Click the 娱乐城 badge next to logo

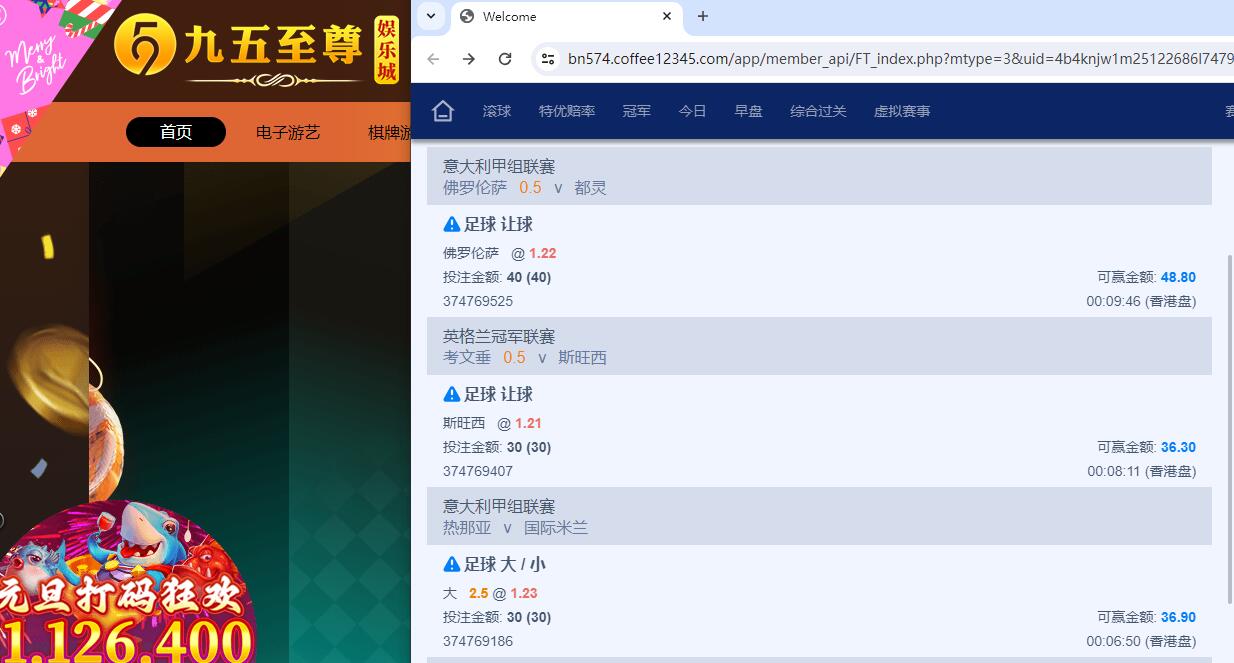click(386, 49)
